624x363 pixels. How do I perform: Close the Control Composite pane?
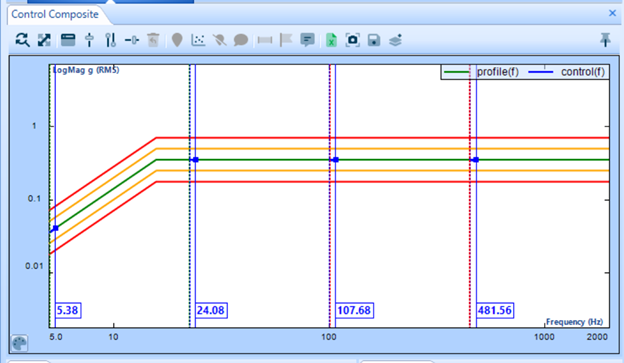(x=612, y=13)
